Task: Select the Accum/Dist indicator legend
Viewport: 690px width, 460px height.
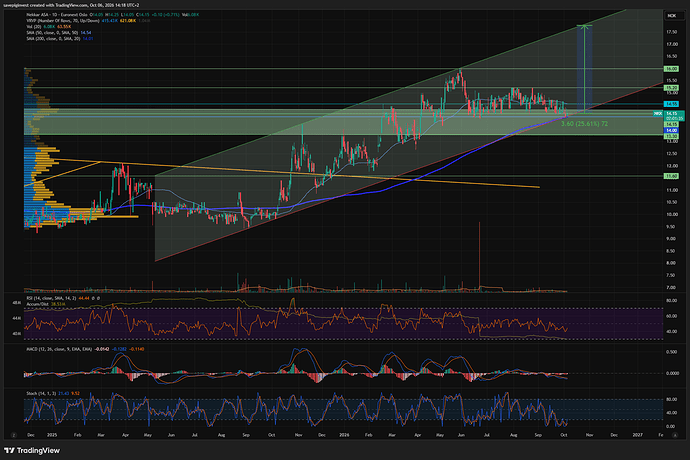Action: point(37,304)
